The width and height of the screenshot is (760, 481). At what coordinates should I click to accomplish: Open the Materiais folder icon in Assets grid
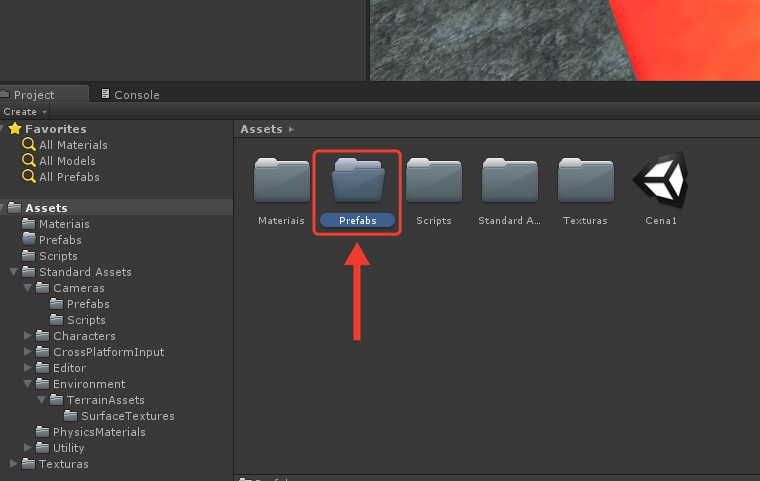pyautogui.click(x=282, y=180)
